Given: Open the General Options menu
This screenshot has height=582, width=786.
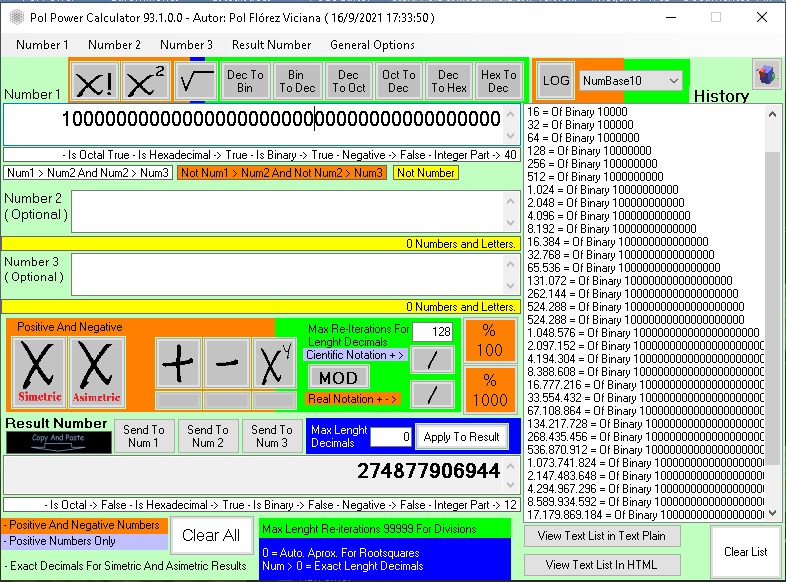Looking at the screenshot, I should [x=372, y=45].
